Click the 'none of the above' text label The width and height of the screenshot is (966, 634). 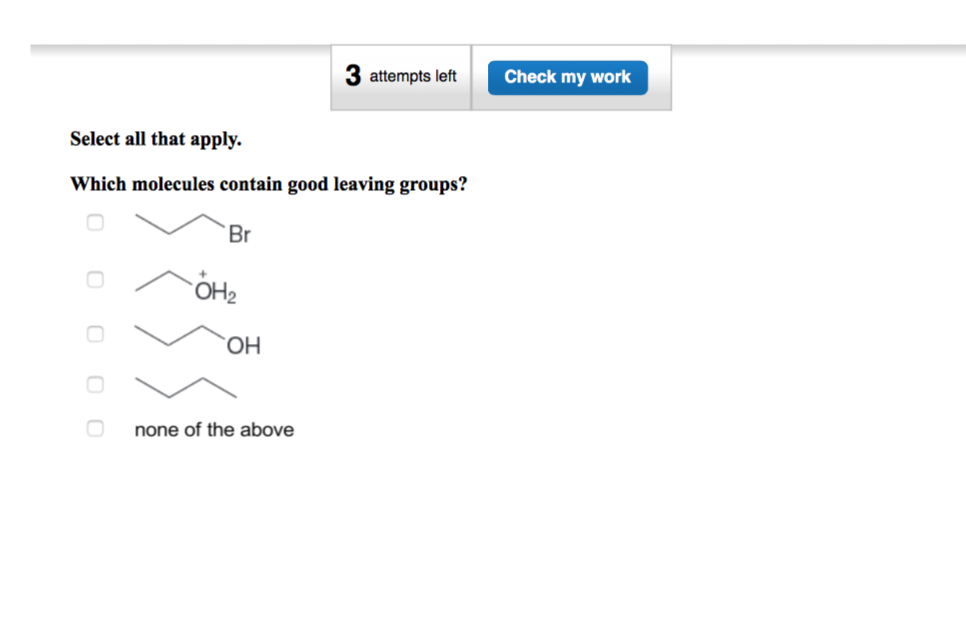coord(214,429)
